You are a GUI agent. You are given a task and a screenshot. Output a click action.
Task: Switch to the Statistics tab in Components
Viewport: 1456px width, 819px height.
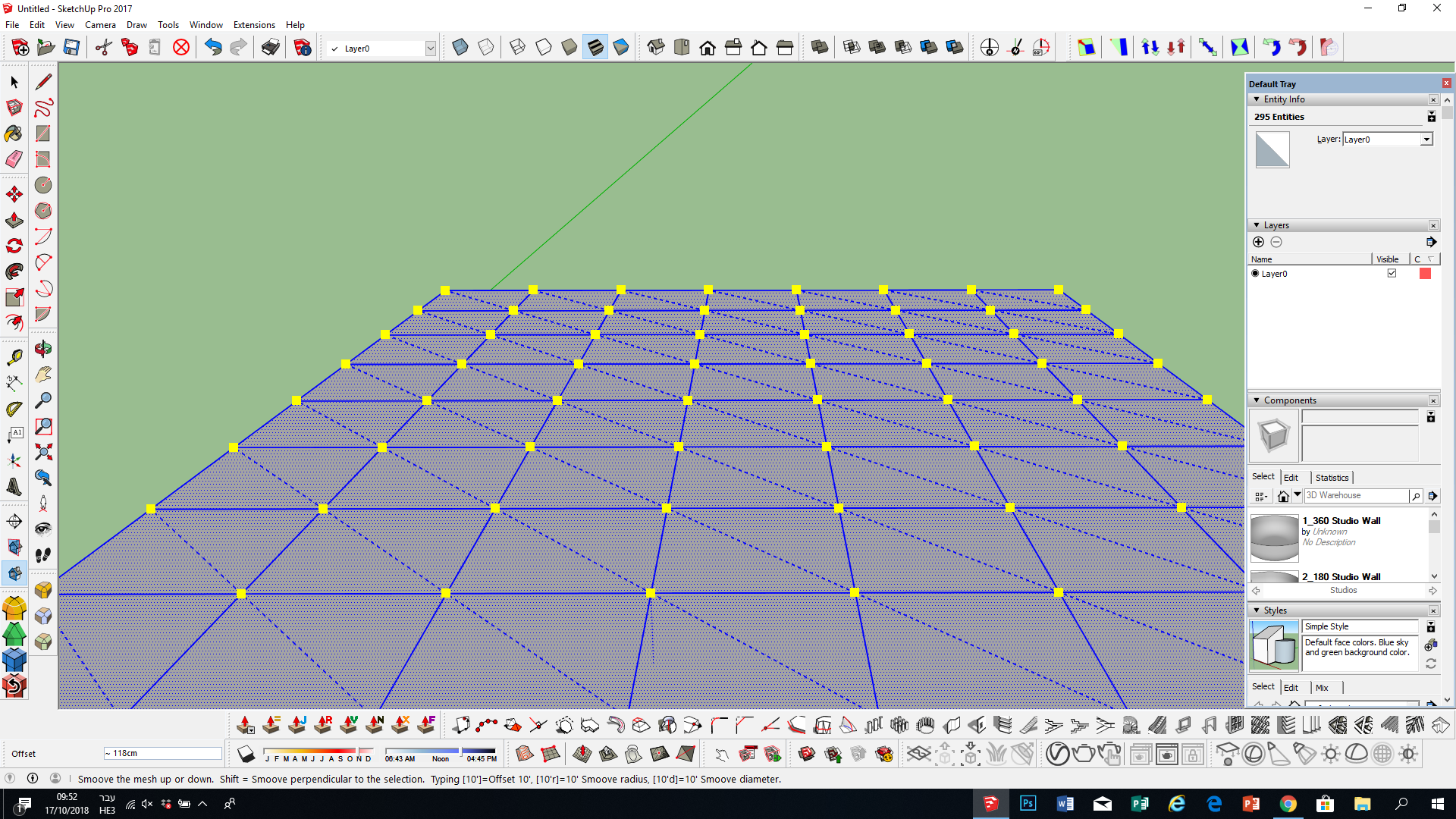coord(1332,478)
